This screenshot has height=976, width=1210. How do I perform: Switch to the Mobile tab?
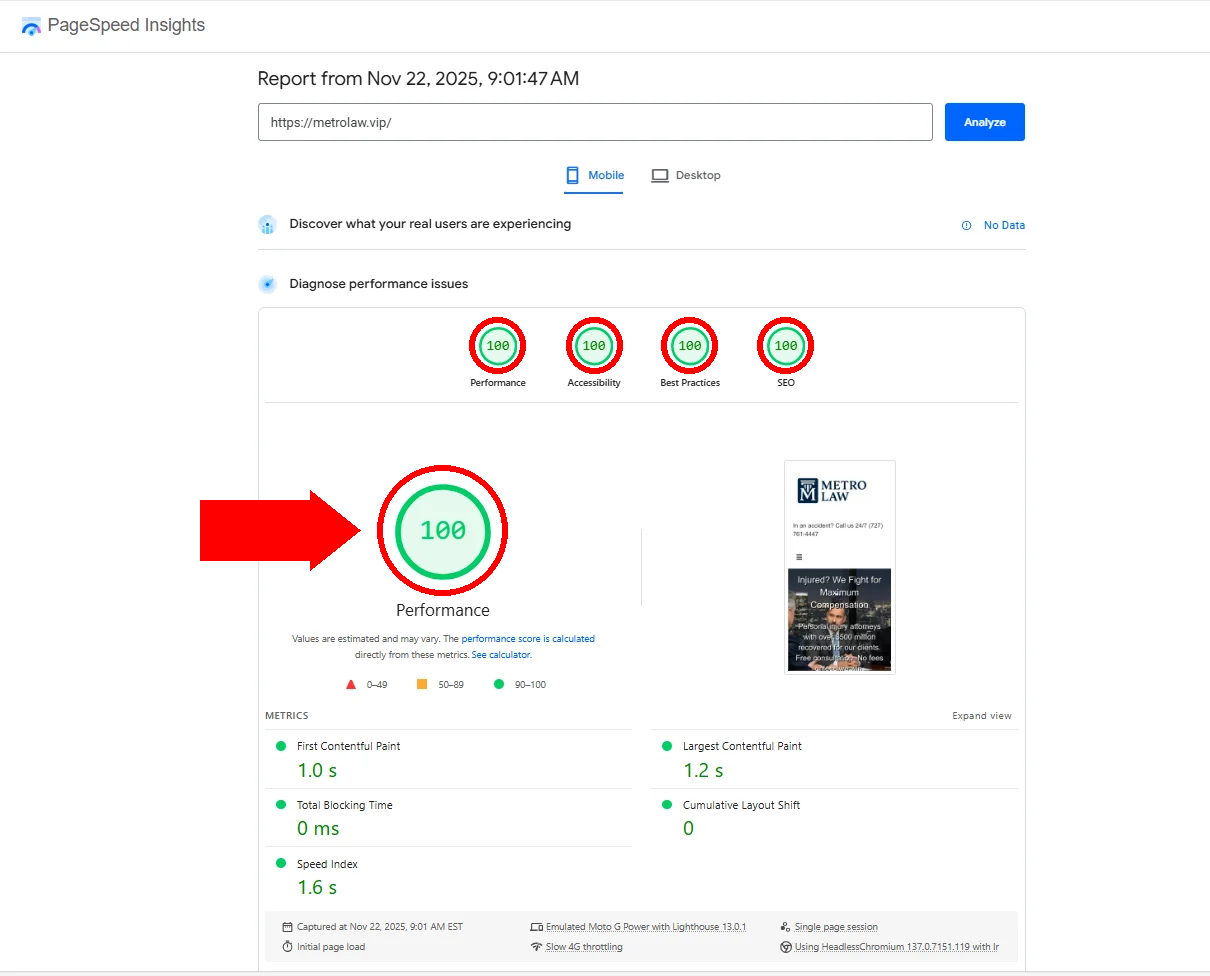594,175
